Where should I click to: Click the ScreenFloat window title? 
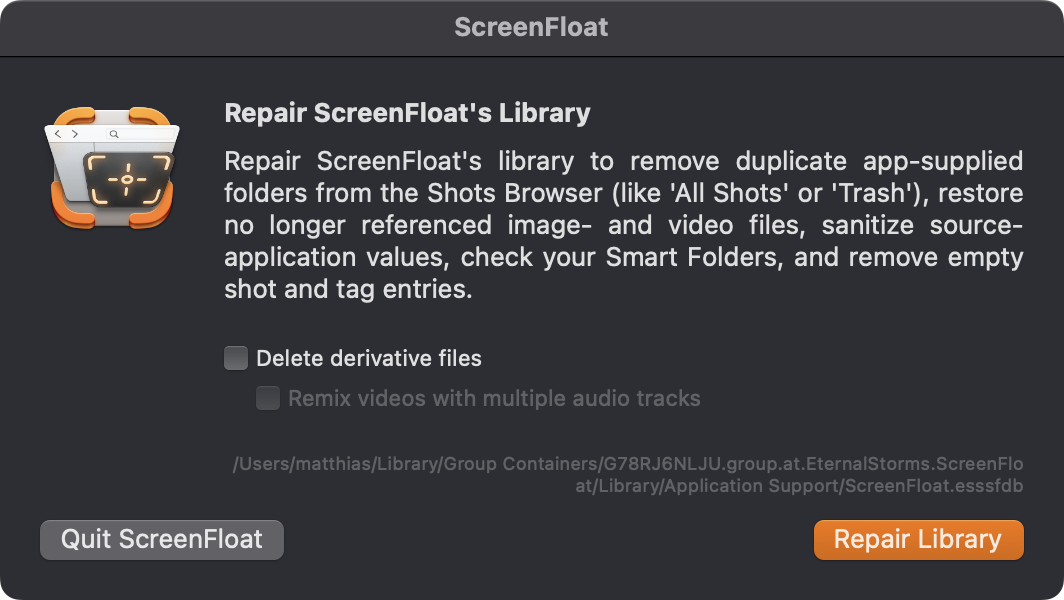[531, 27]
